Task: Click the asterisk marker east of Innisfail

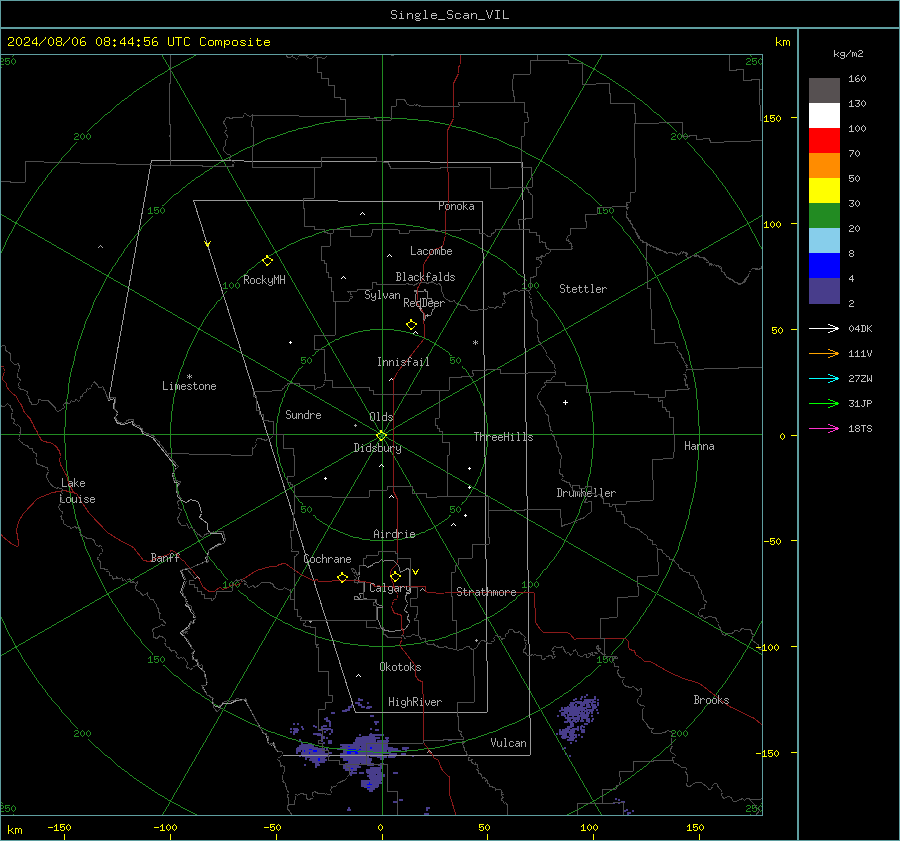Action: point(475,343)
